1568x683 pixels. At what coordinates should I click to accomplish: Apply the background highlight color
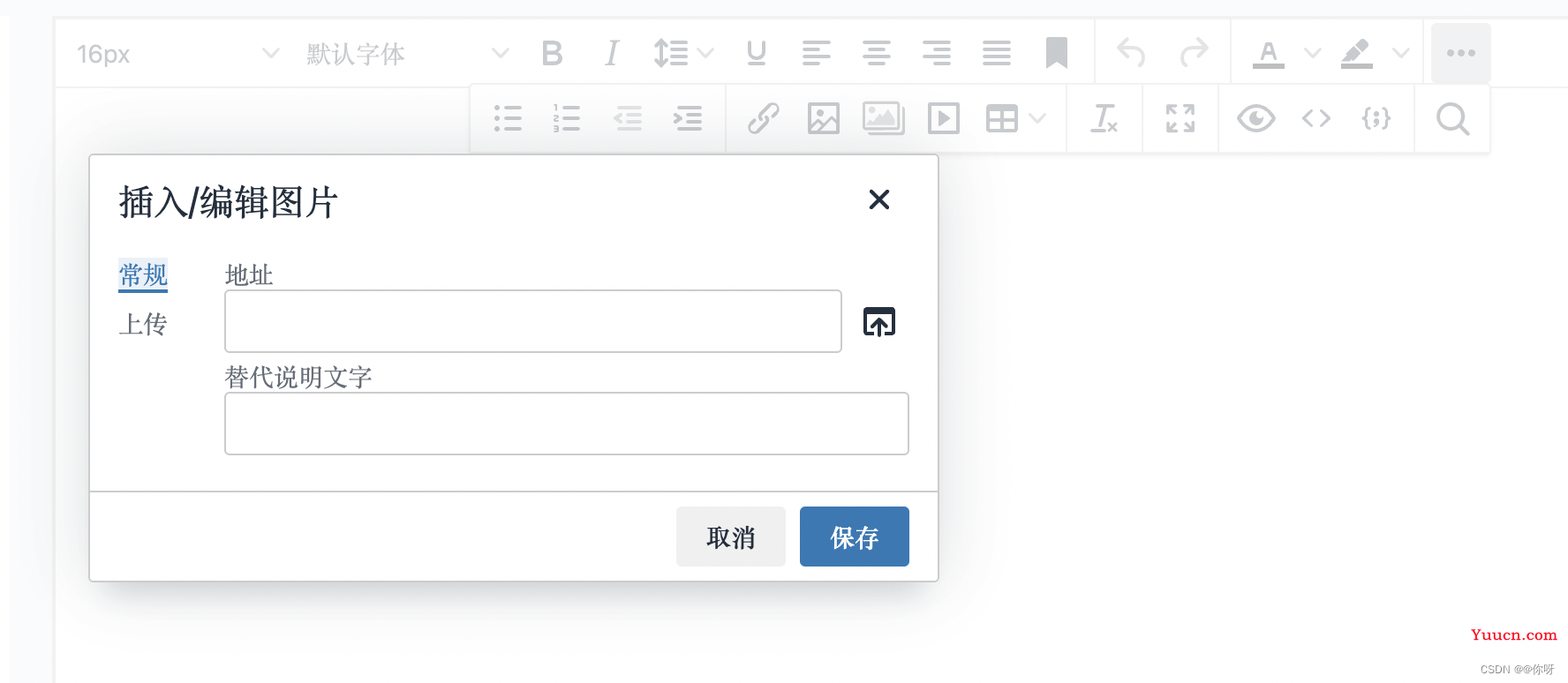click(1357, 54)
